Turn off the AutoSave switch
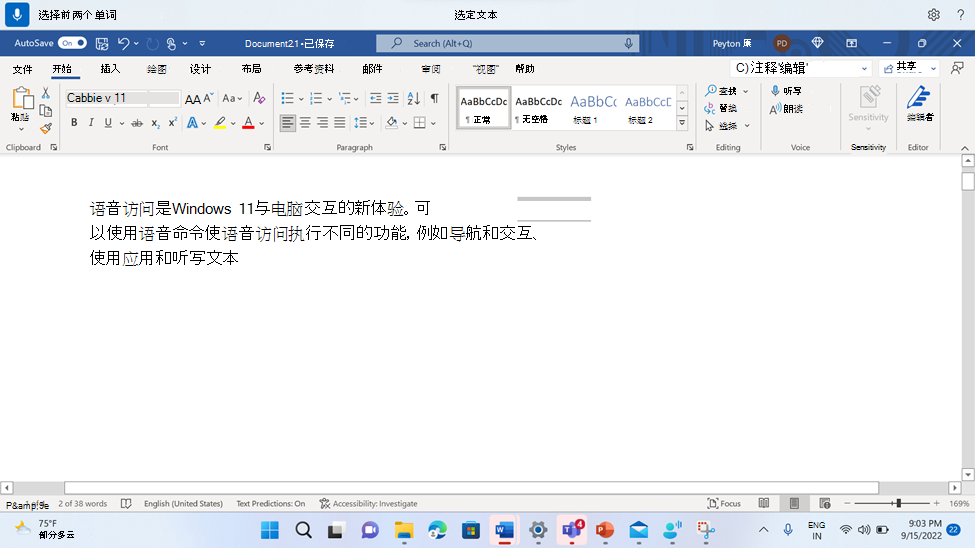This screenshot has width=975, height=548. pos(72,43)
